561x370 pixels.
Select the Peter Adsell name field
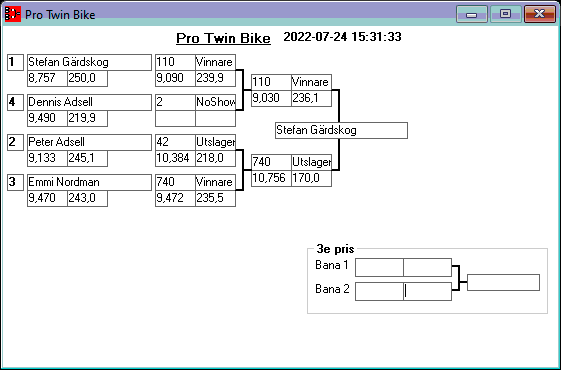pos(89,142)
